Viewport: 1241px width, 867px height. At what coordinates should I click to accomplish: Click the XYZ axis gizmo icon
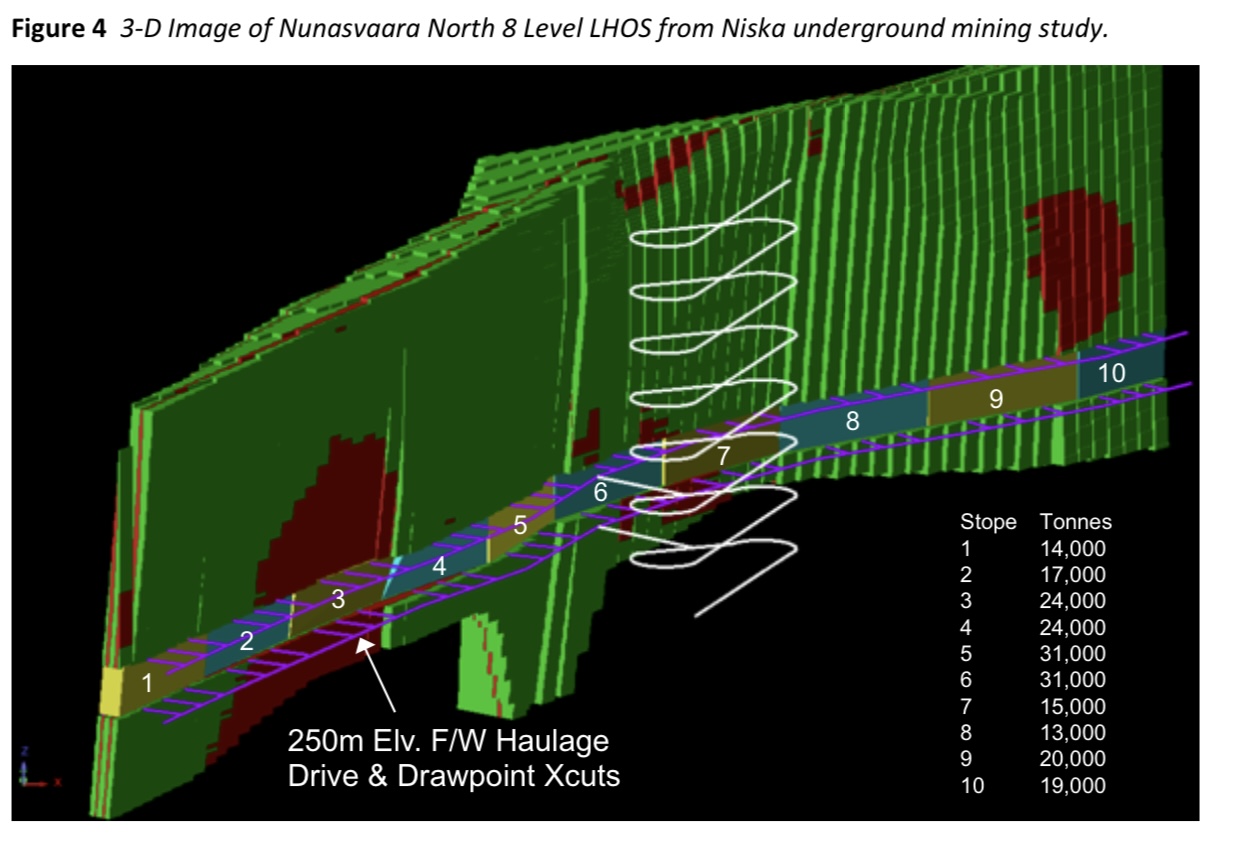32,768
